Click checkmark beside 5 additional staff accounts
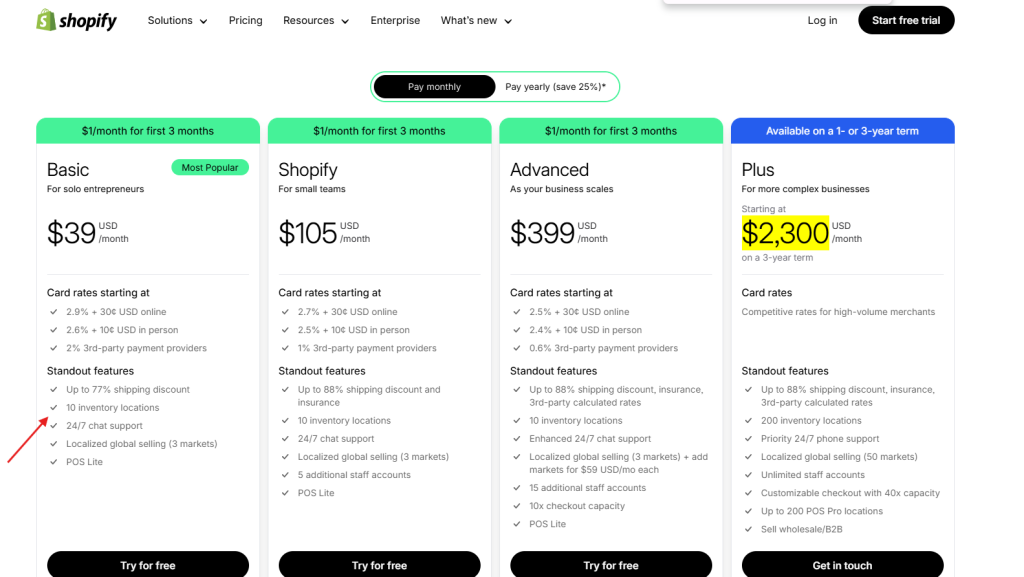1024x577 pixels. (285, 475)
